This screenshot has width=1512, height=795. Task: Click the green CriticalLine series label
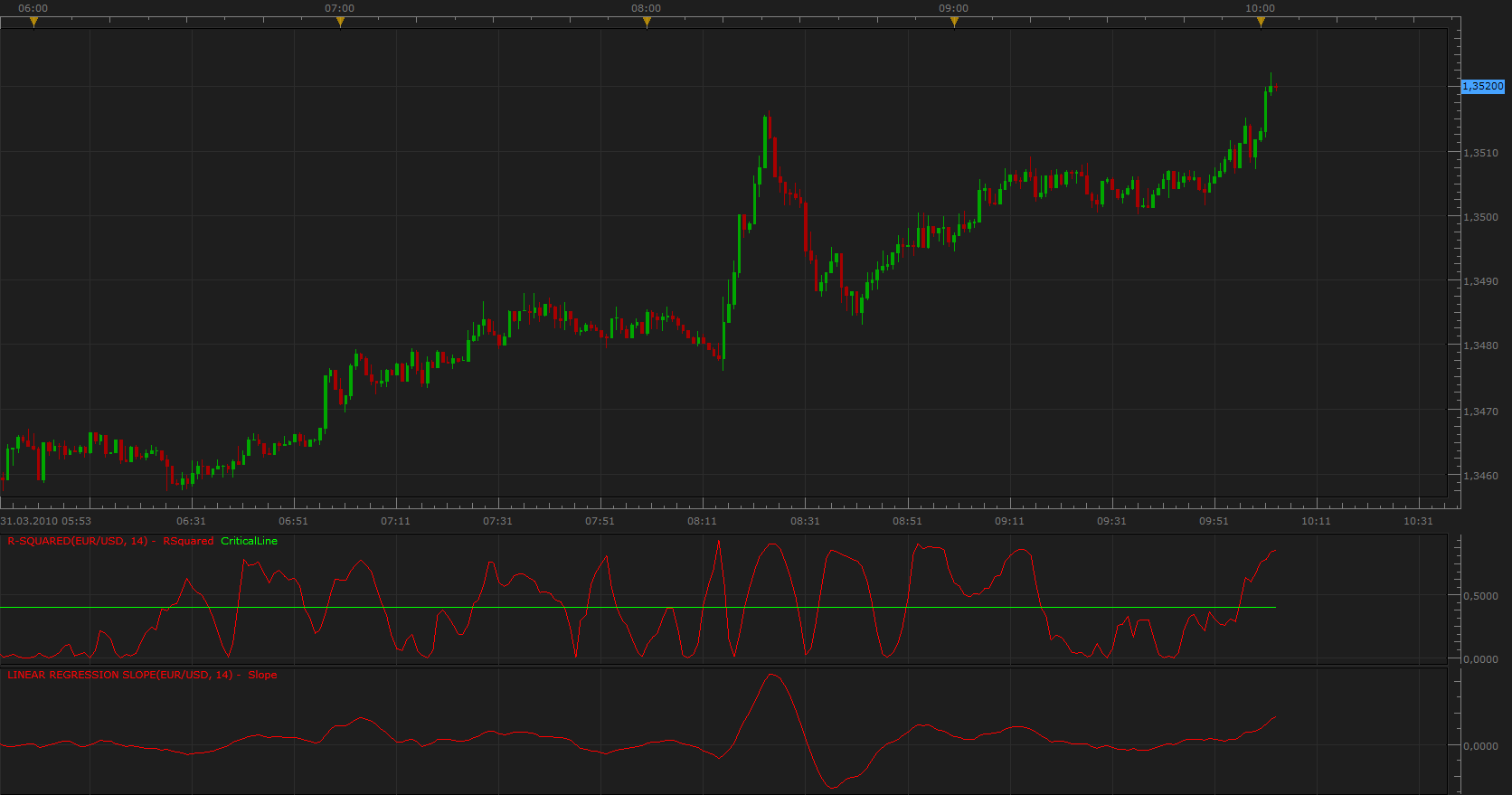coord(249,541)
